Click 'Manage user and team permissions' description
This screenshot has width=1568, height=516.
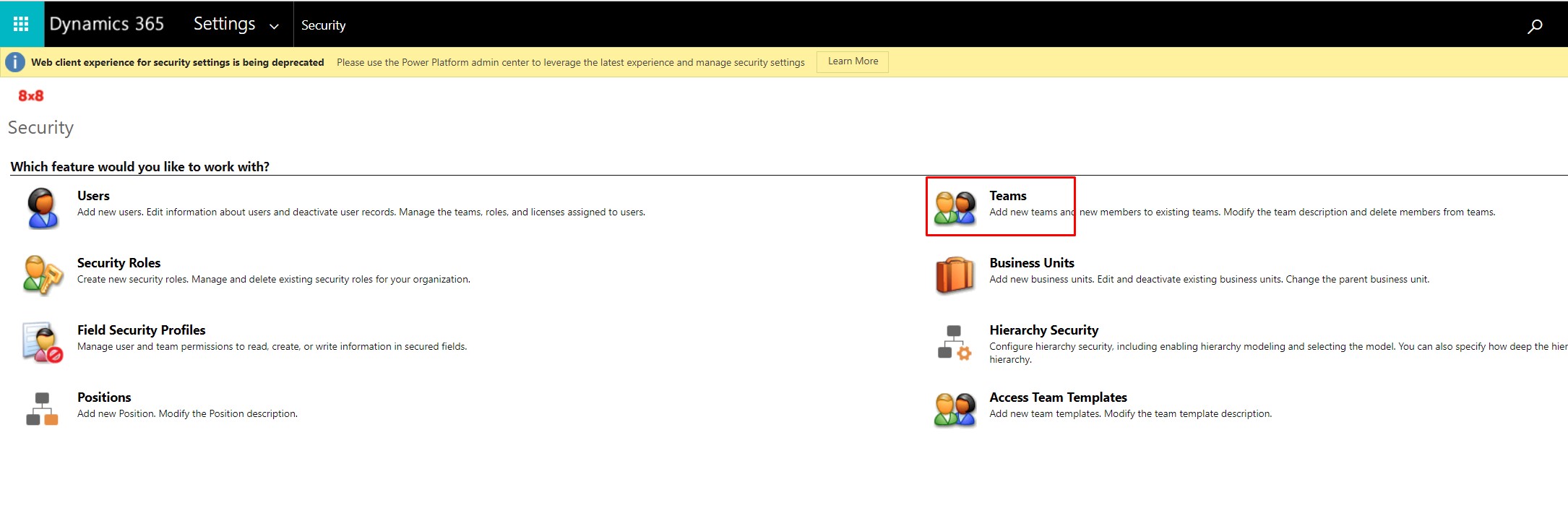click(x=272, y=347)
